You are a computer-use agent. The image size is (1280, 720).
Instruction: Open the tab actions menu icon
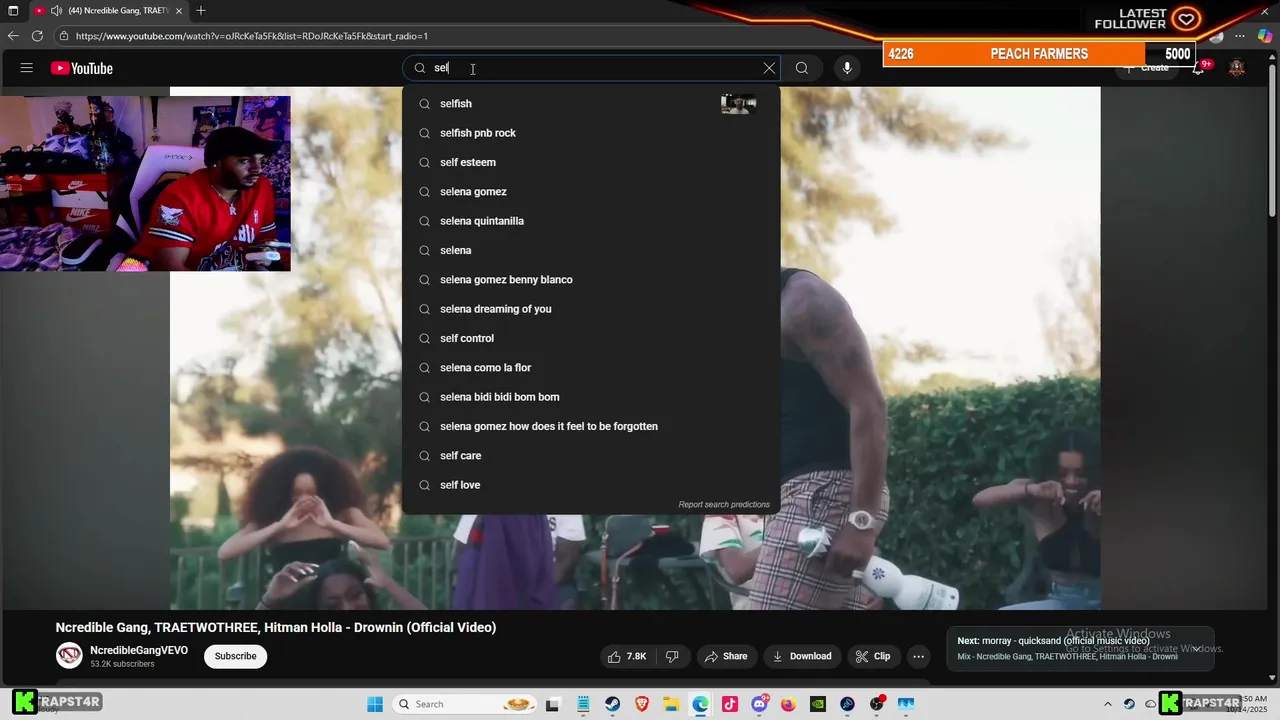click(13, 11)
